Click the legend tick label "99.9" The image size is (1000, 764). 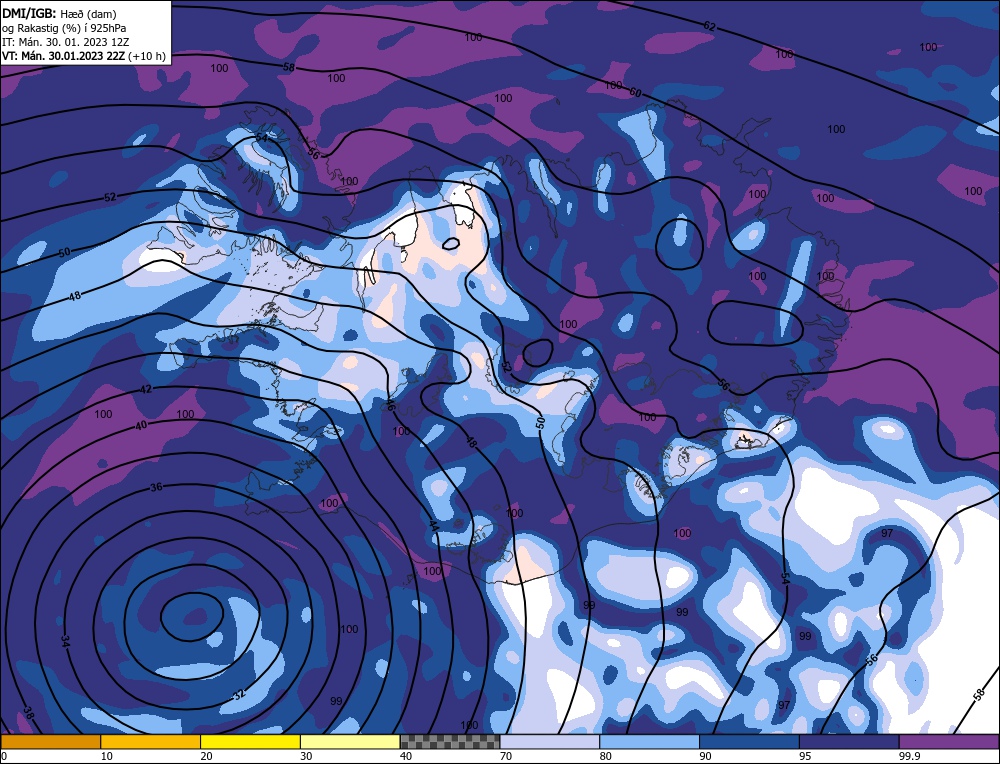tap(908, 756)
